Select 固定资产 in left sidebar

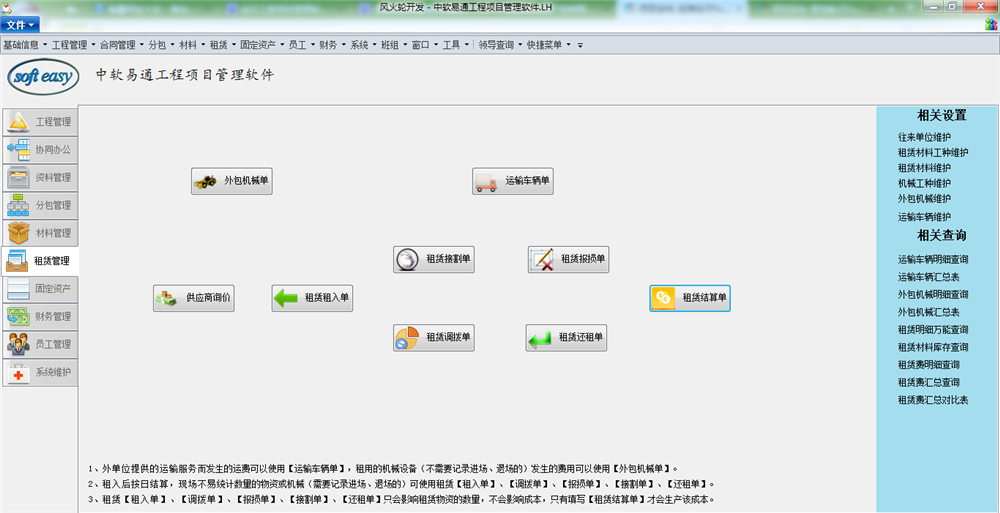pyautogui.click(x=40, y=288)
